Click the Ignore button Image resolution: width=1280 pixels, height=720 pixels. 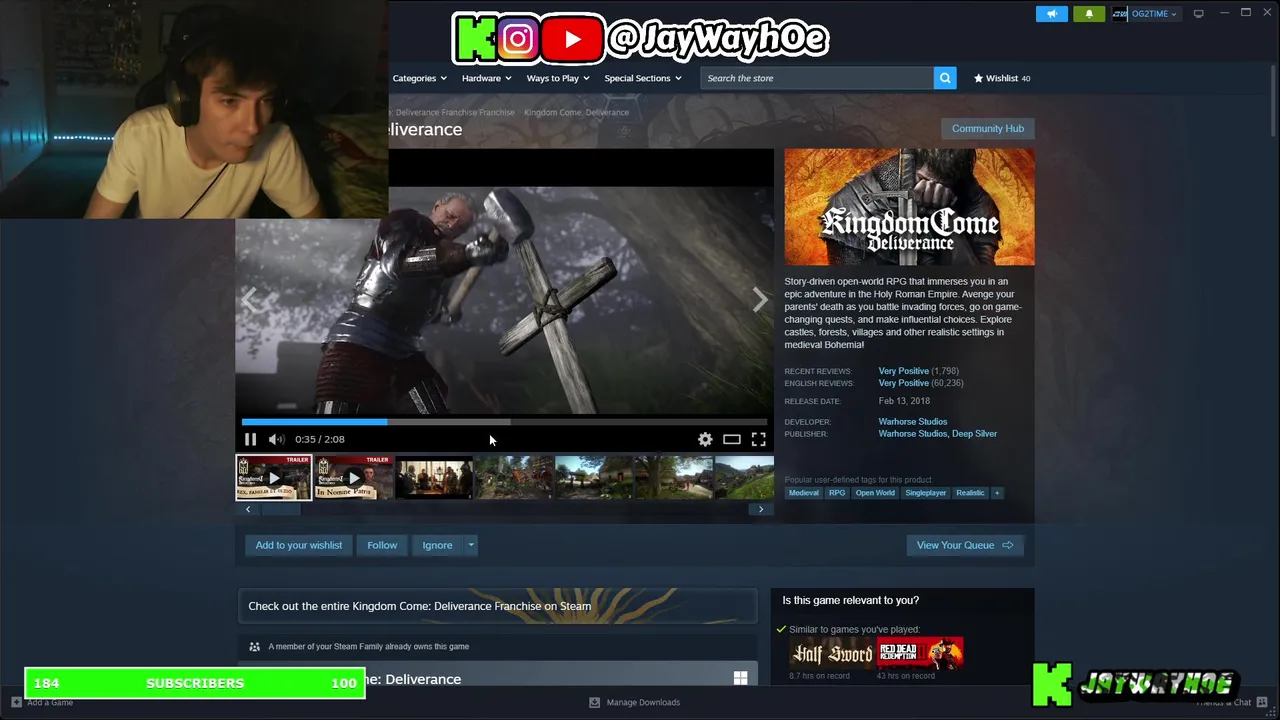(437, 545)
